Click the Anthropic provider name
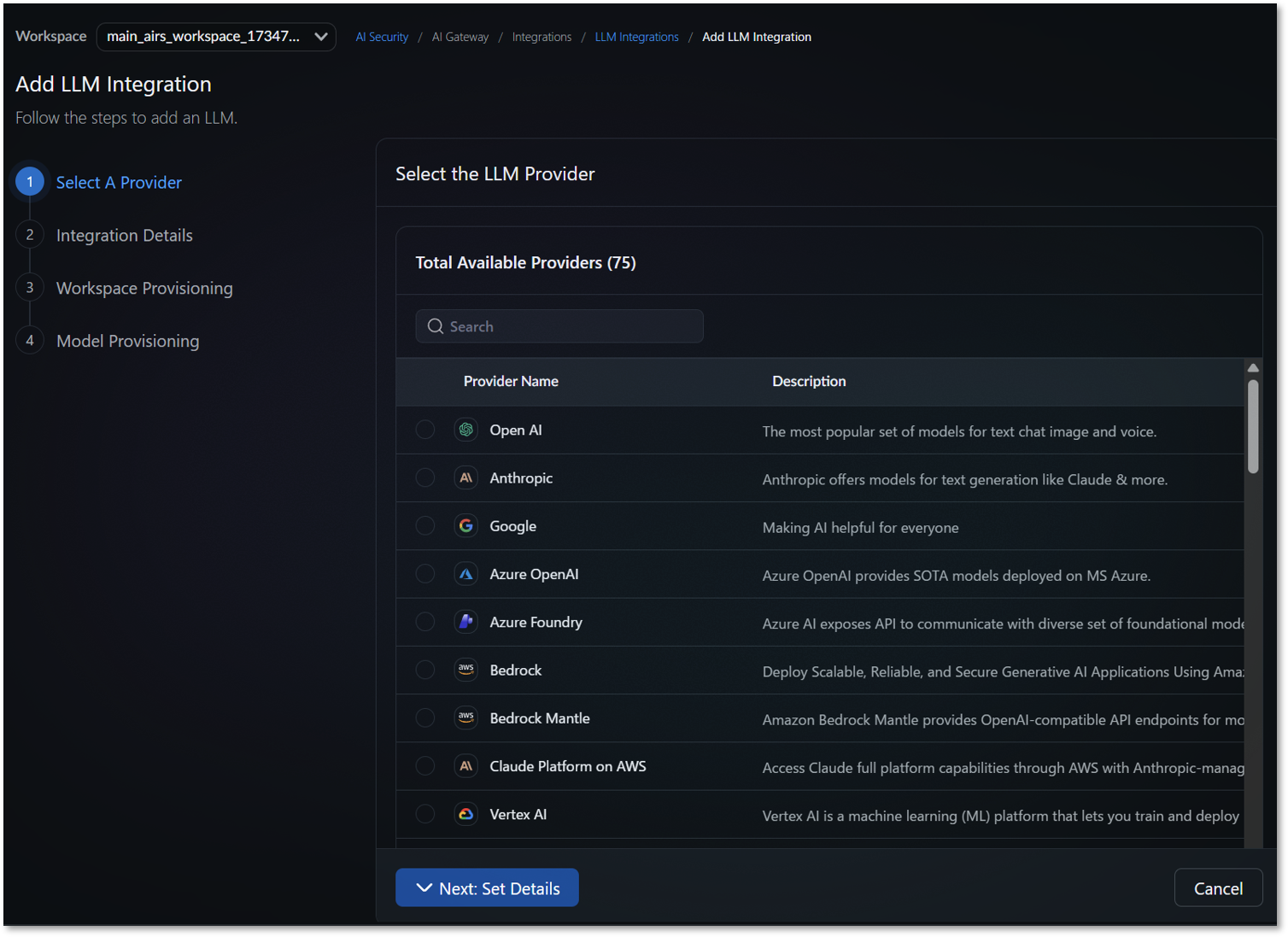 (x=521, y=477)
